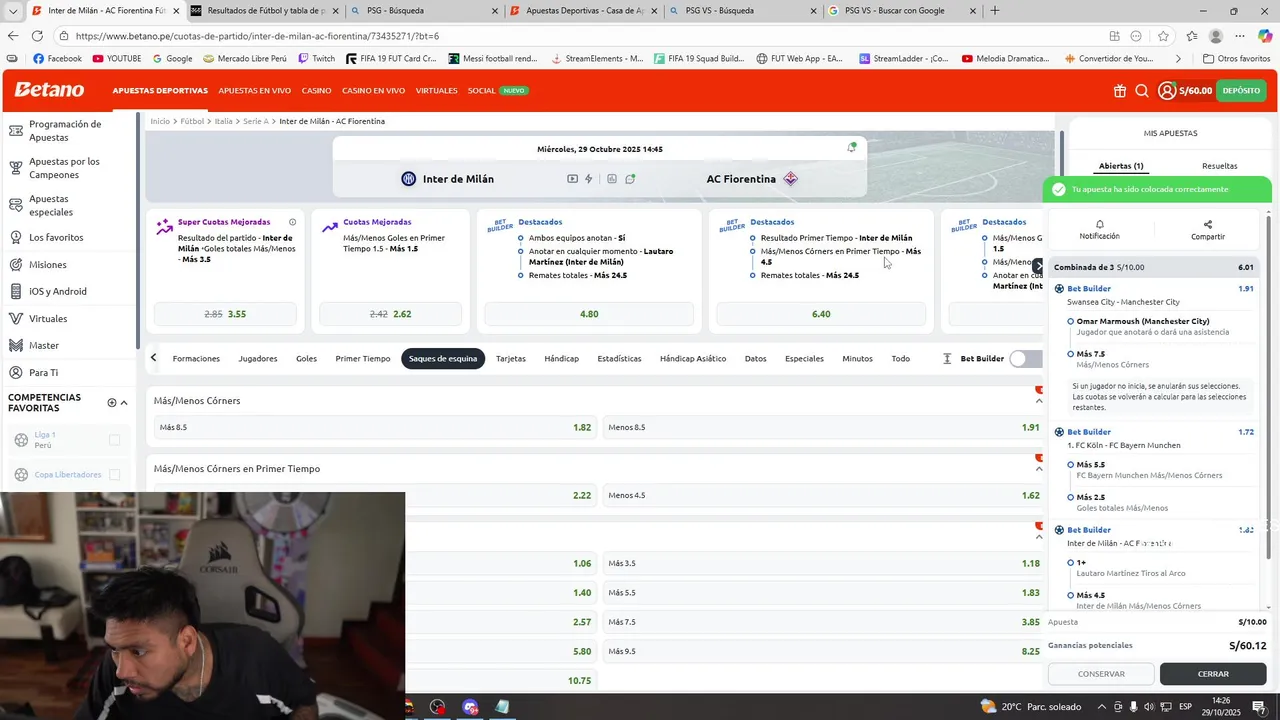This screenshot has height=720, width=1280.
Task: Select Más 8.5 corners at 1.82
Action: point(374,427)
